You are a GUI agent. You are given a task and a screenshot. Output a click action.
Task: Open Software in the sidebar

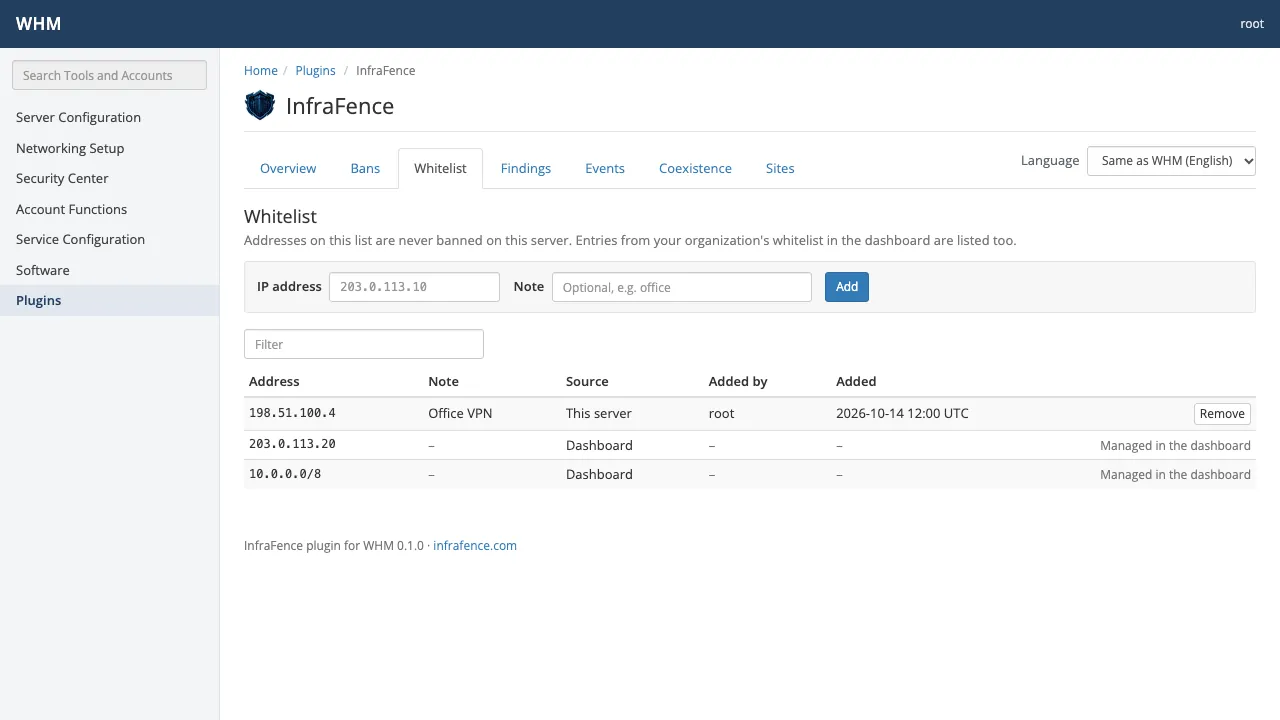(x=109, y=270)
